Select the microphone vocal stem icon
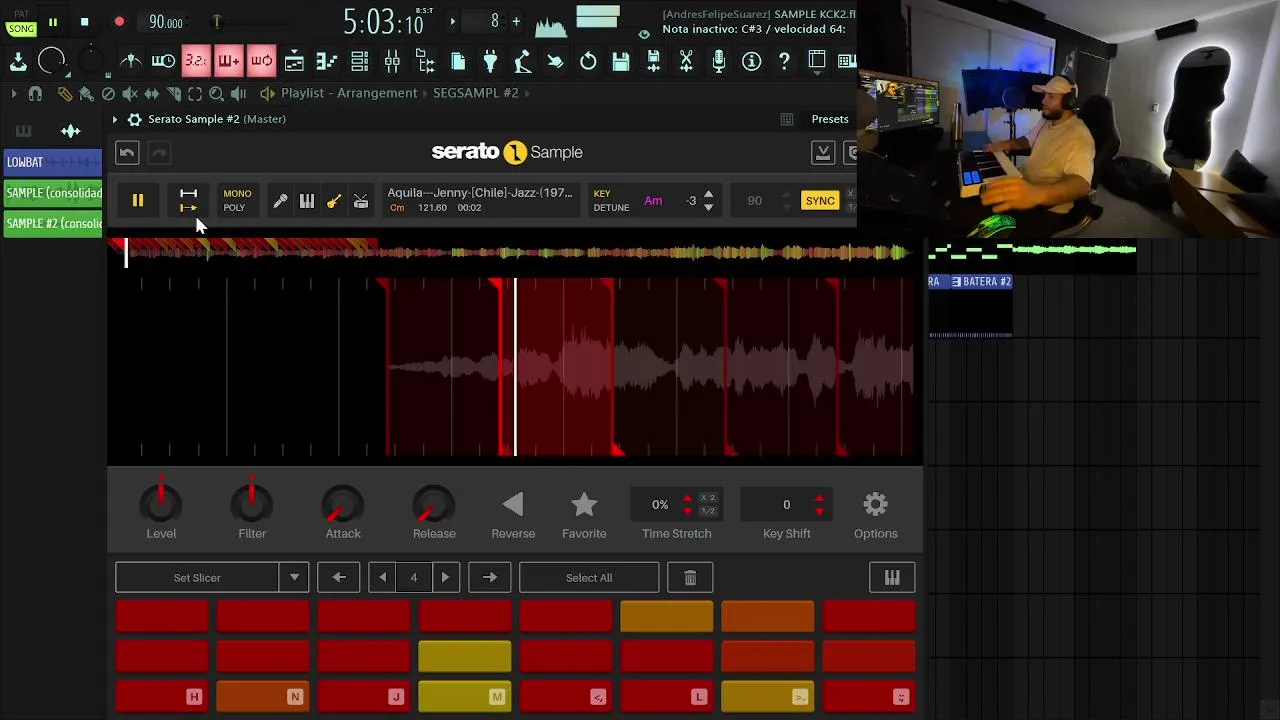This screenshot has width=1280, height=720. point(280,201)
